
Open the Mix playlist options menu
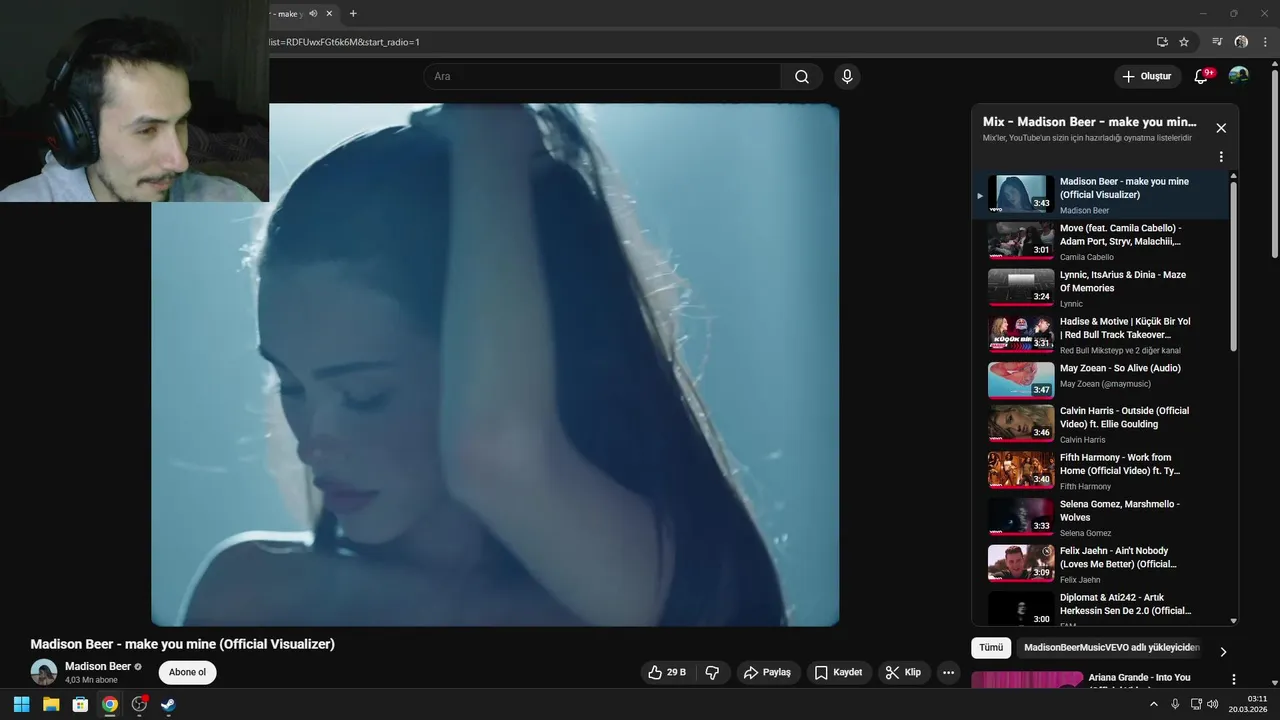click(x=1221, y=157)
